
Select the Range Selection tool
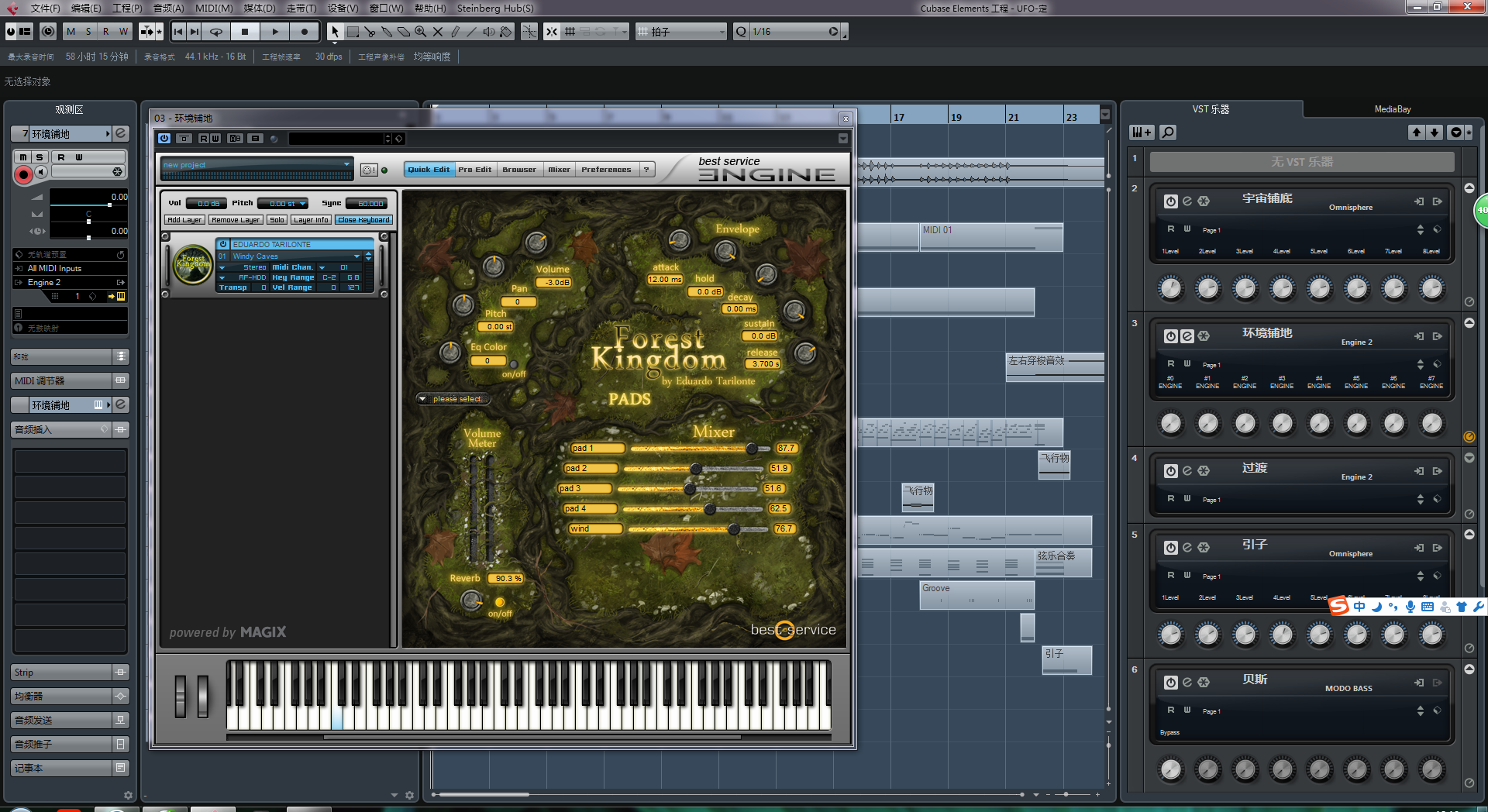click(353, 31)
